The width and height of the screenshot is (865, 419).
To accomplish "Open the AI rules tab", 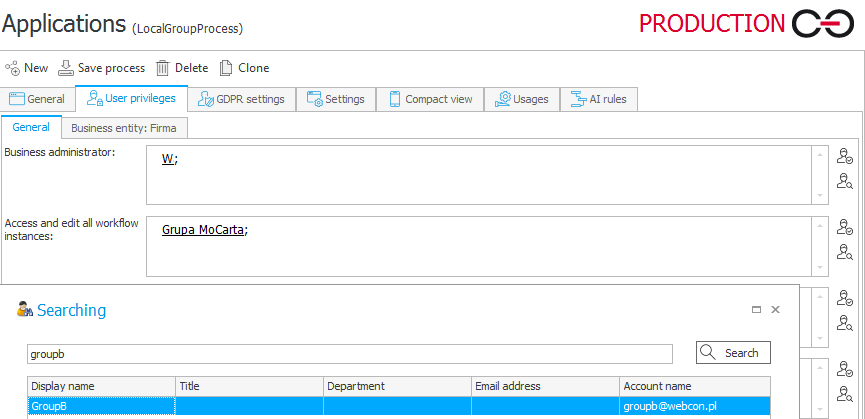I will click(599, 99).
